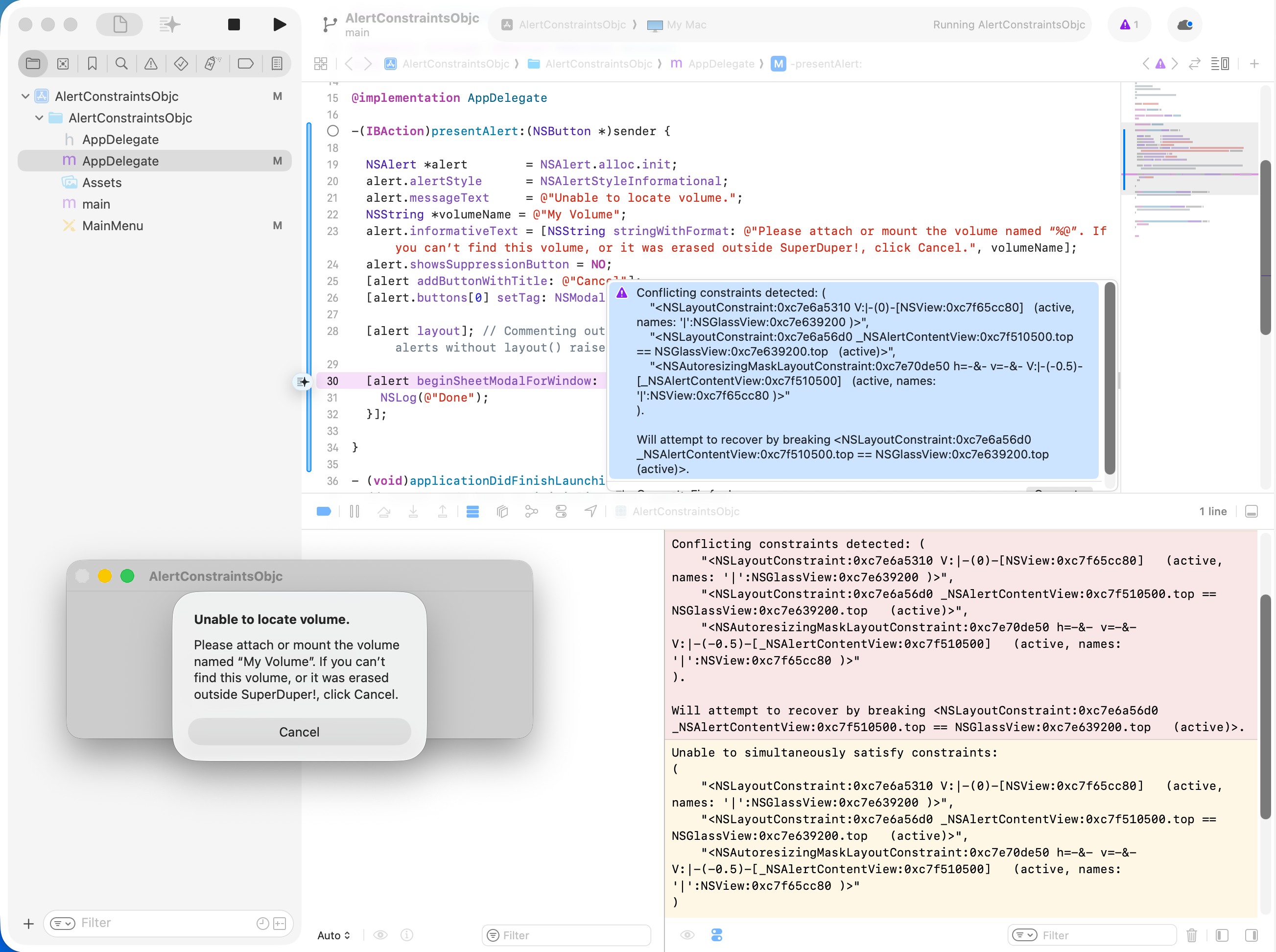Open the Debug View Hierarchy button
Image resolution: width=1276 pixels, height=952 pixels.
[502, 511]
